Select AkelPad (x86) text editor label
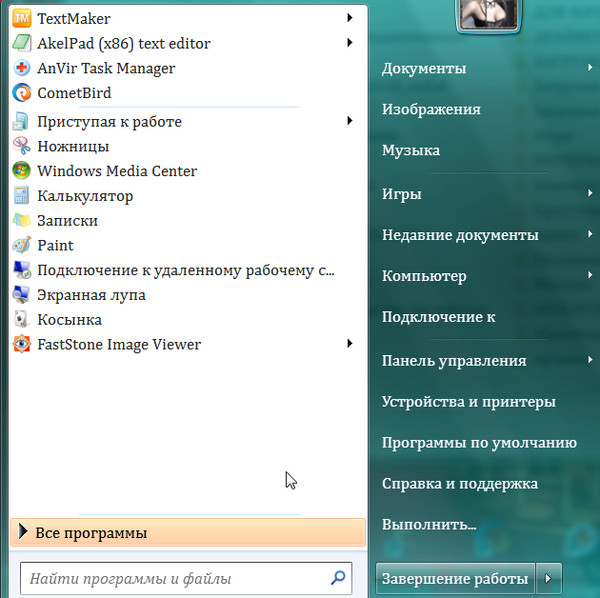The width and height of the screenshot is (600, 598). click(x=124, y=44)
